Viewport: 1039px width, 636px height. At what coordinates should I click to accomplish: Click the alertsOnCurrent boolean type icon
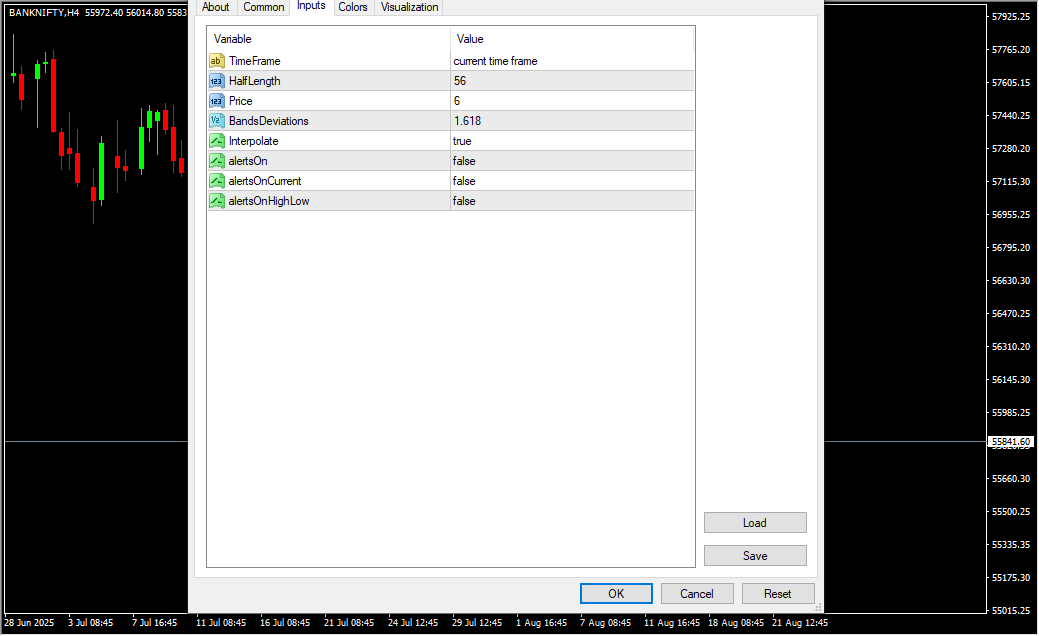pyautogui.click(x=216, y=181)
